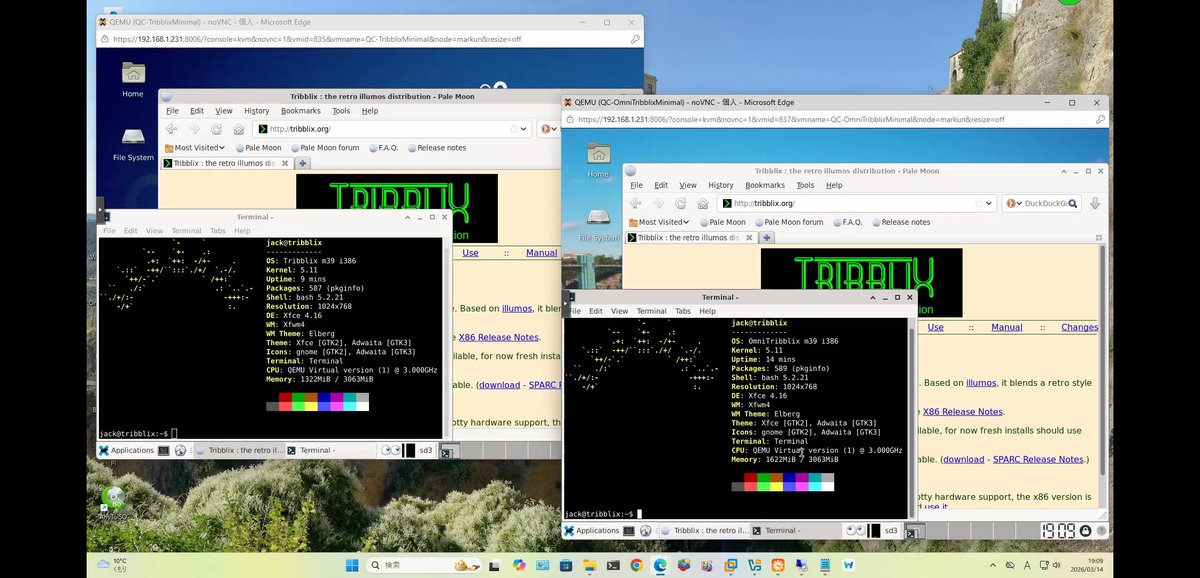Go forward in OmniTribblixMinimal window's Pale Moon
The image size is (1200, 578).
(x=657, y=203)
